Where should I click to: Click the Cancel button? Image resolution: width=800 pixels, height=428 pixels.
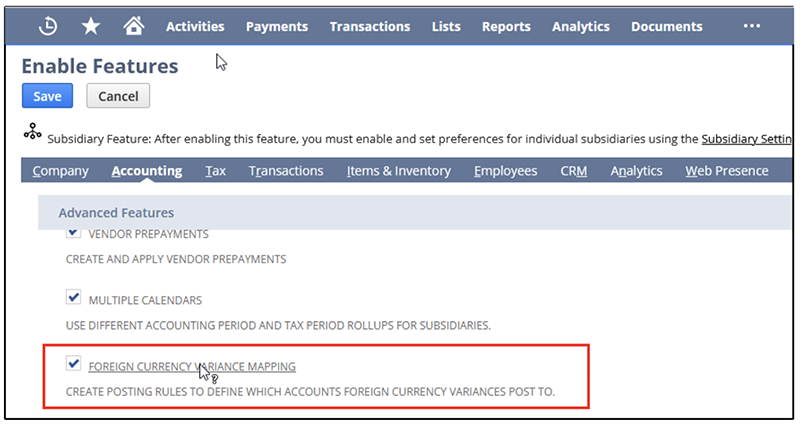[118, 96]
